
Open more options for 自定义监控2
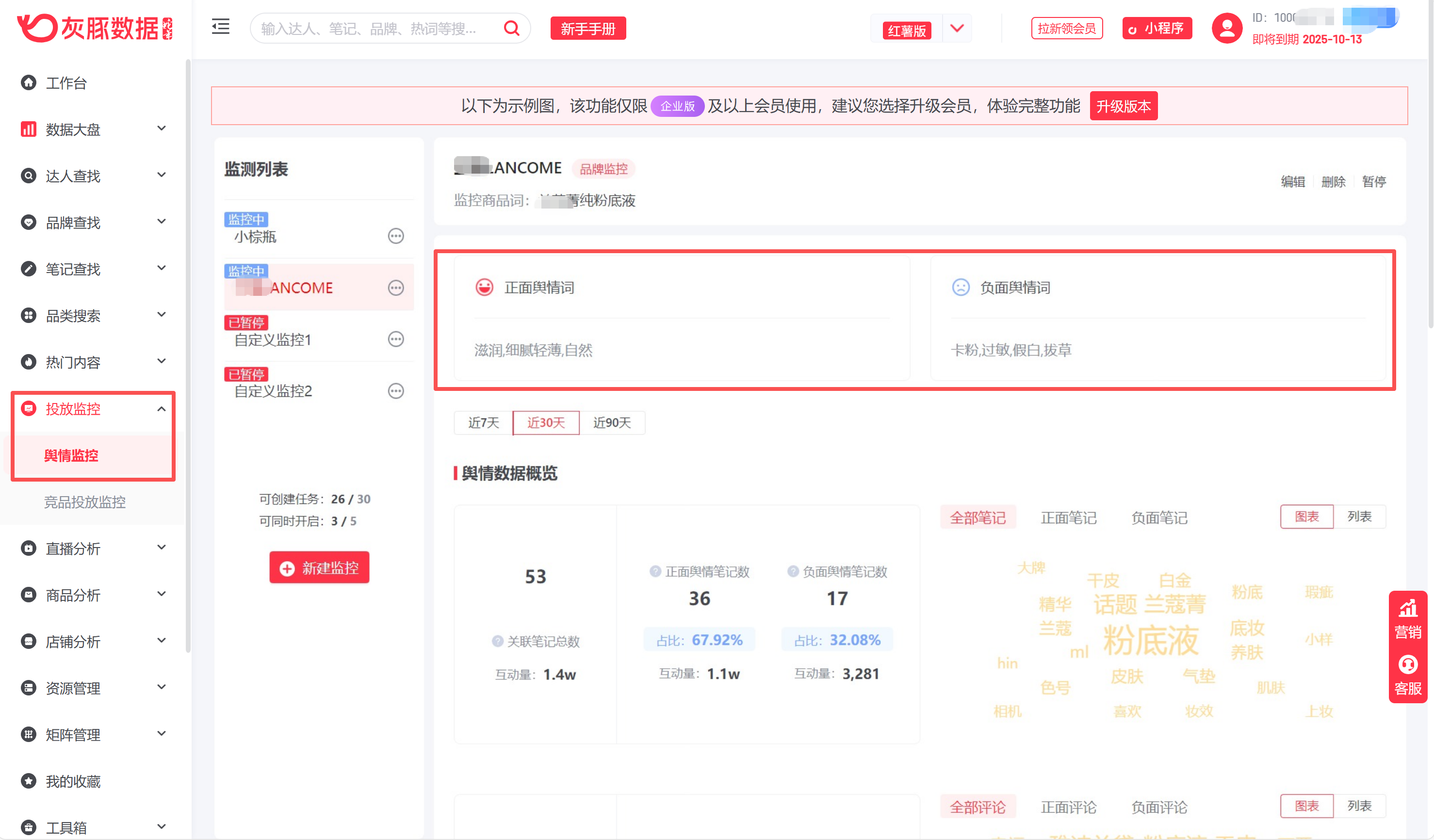[x=395, y=391]
